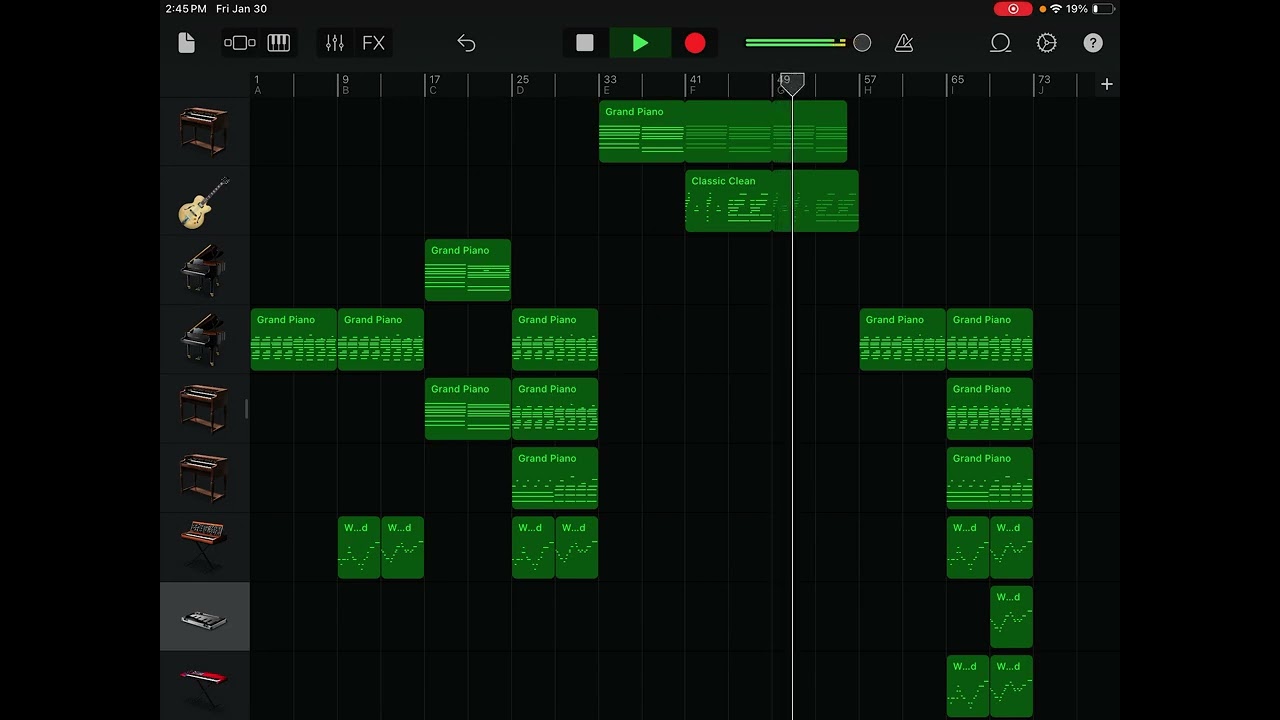Screen dimensions: 1280x720
Task: Undo the last action
Action: 466,43
